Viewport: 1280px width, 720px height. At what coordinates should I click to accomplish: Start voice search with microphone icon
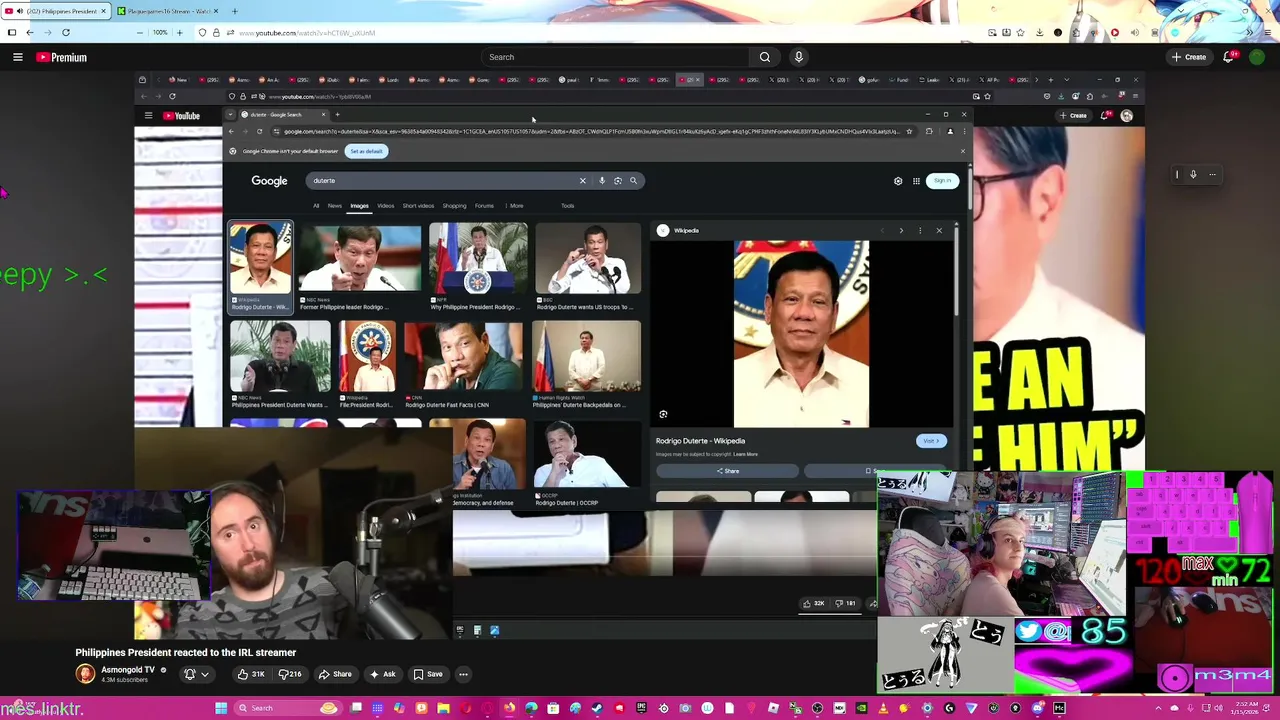tap(798, 57)
